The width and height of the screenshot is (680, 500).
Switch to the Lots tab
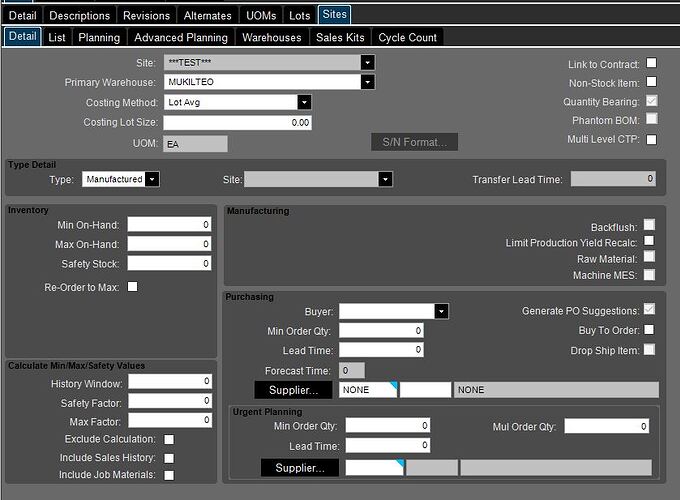(299, 16)
